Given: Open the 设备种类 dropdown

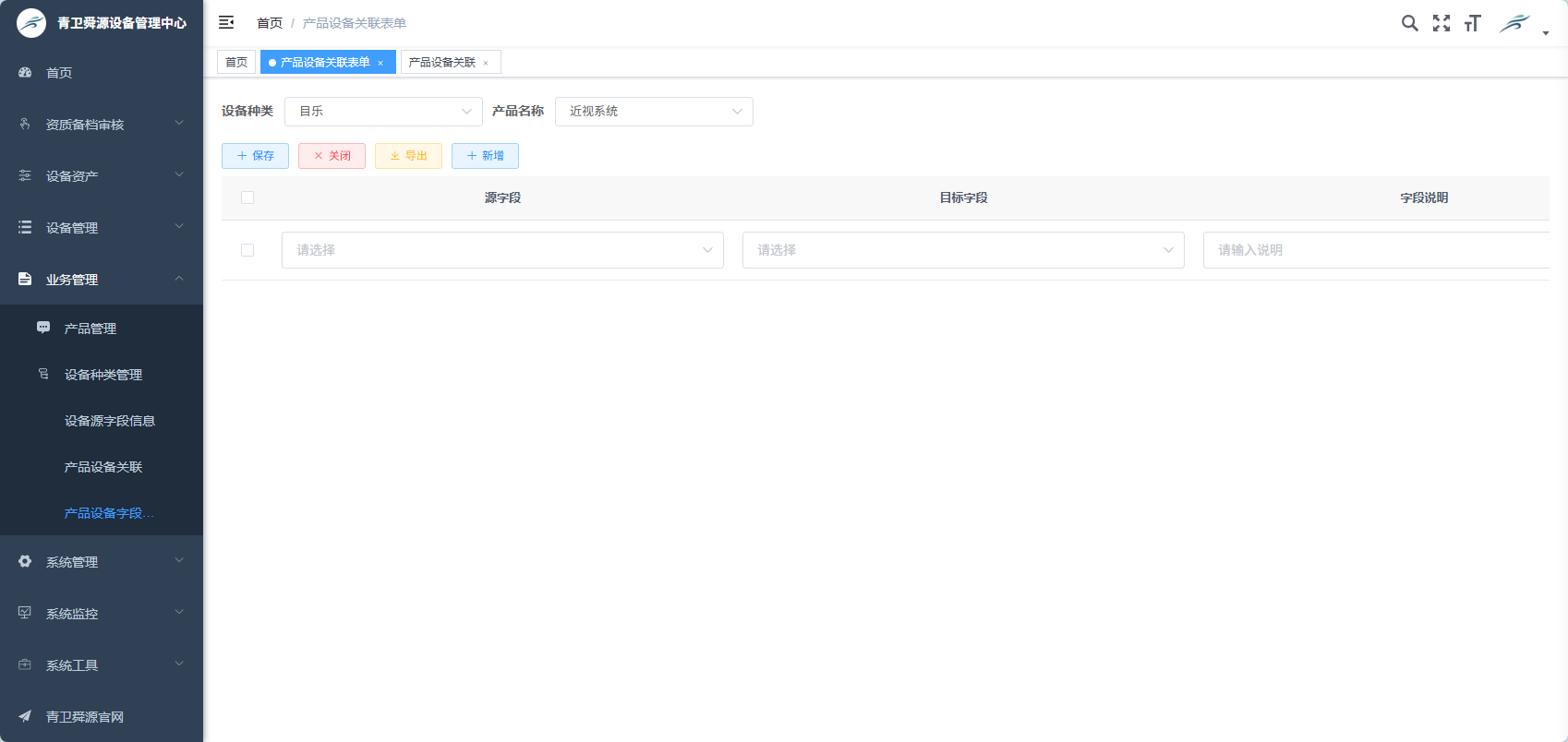Looking at the screenshot, I should pos(383,112).
